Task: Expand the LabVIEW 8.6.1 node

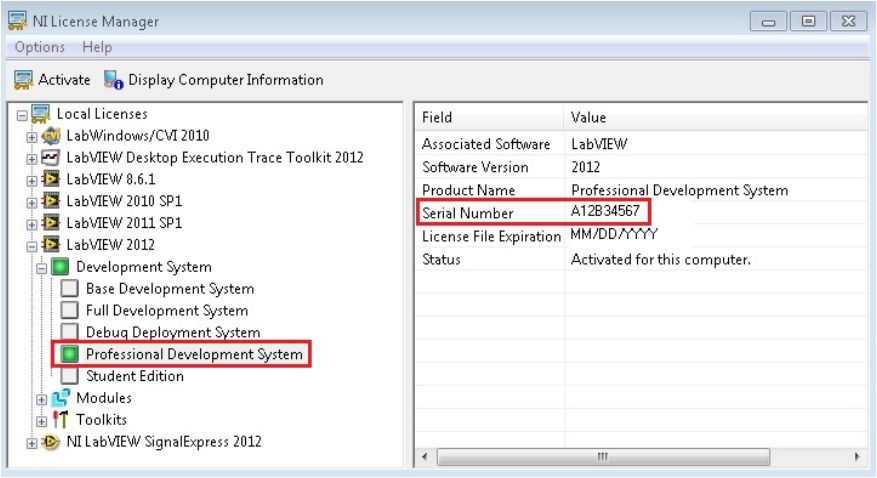Action: coord(32,181)
